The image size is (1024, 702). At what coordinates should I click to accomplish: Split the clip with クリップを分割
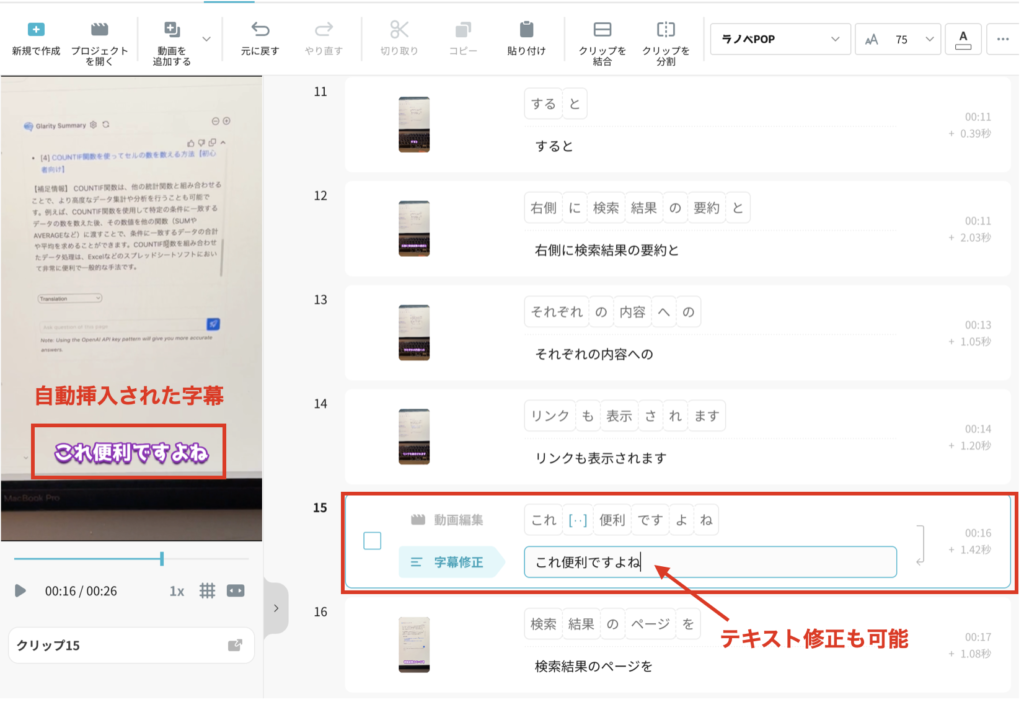pyautogui.click(x=665, y=30)
